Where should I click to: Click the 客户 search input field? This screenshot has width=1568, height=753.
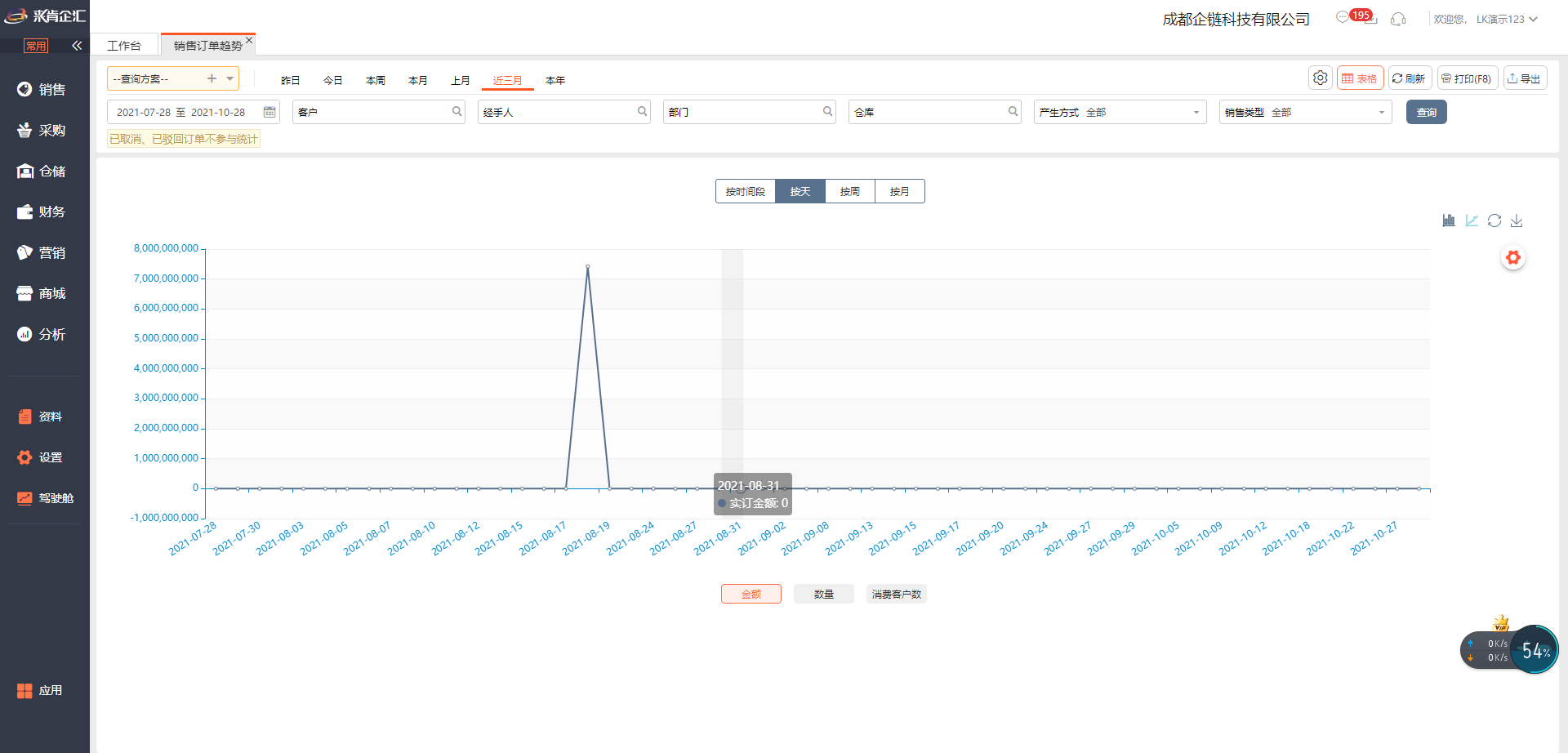click(x=372, y=112)
